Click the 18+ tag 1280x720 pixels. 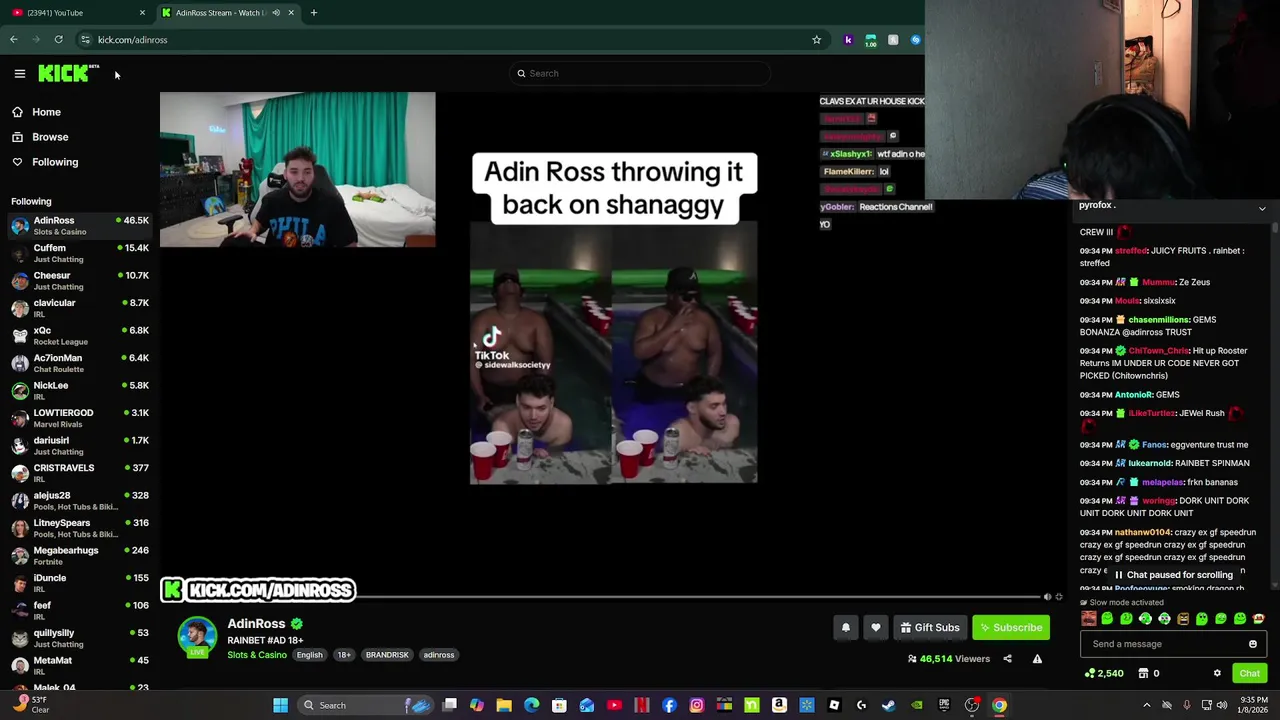343,655
